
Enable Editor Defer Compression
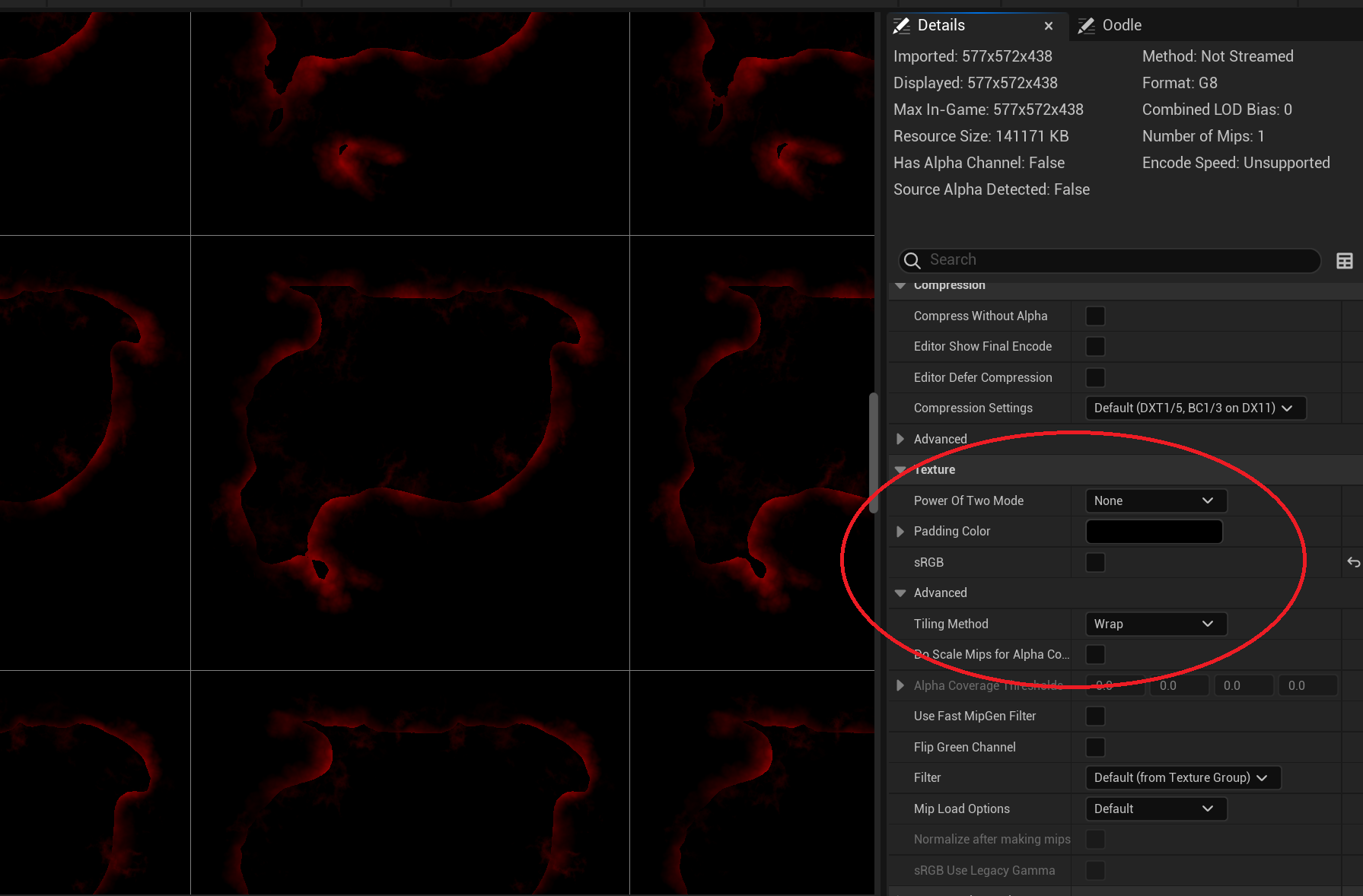click(x=1094, y=377)
